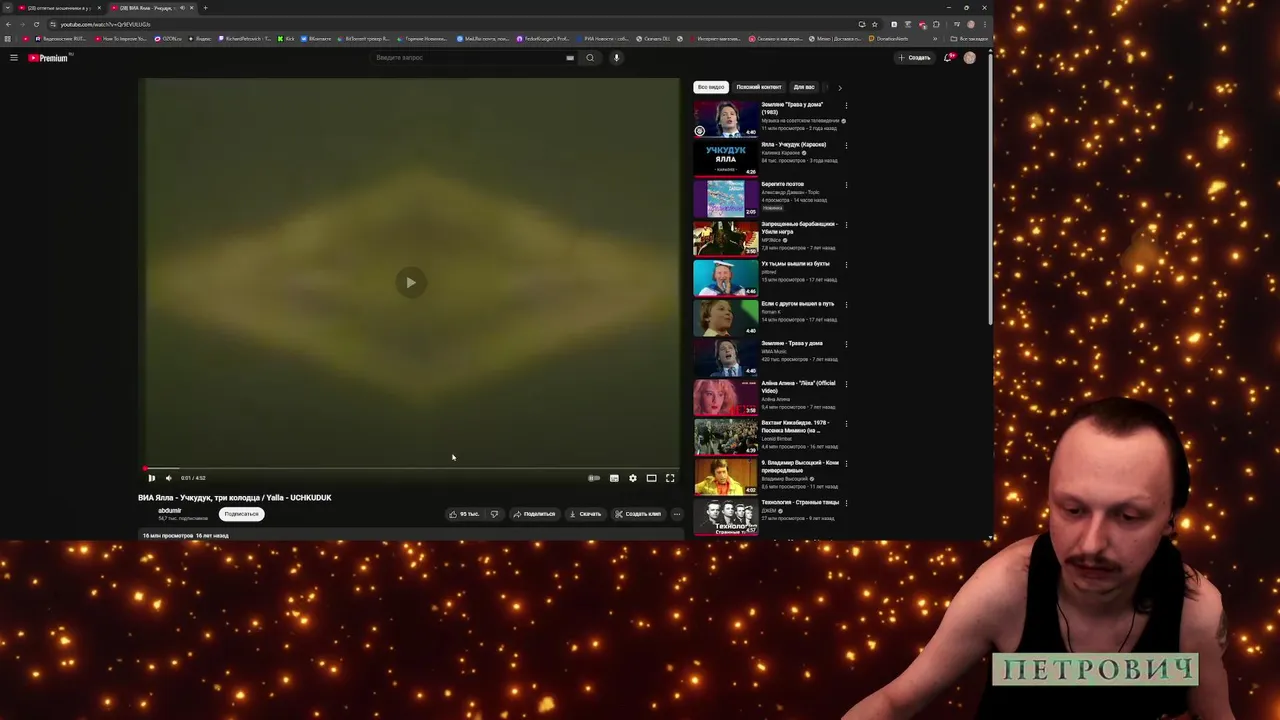The width and height of the screenshot is (1280, 720).
Task: Open the Земляне 'Трава у дома' (1983) thumbnail
Action: point(726,118)
